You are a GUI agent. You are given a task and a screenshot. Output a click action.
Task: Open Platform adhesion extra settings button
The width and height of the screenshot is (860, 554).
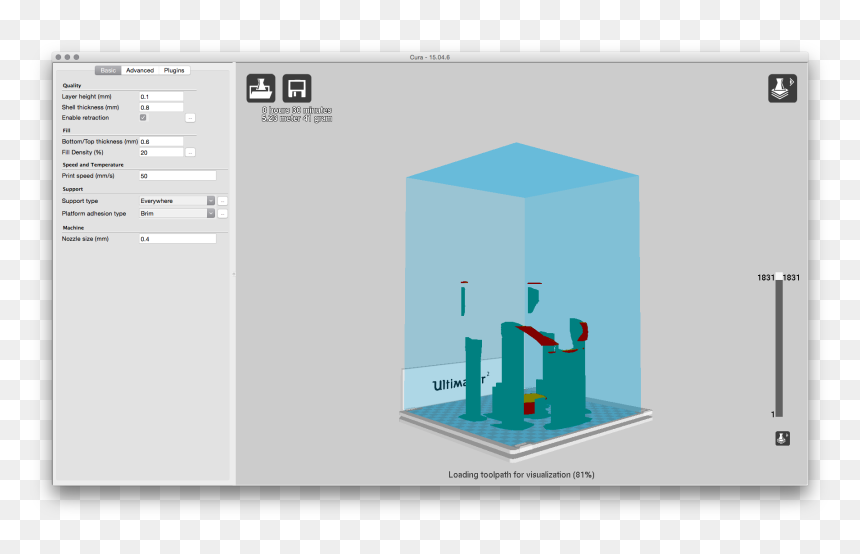223,214
